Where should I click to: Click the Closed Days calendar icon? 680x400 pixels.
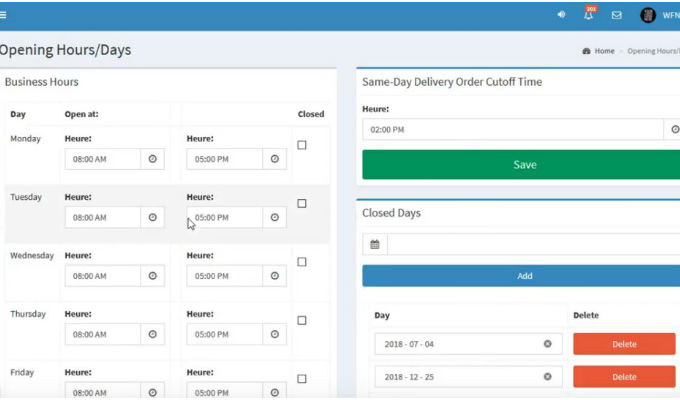click(375, 245)
